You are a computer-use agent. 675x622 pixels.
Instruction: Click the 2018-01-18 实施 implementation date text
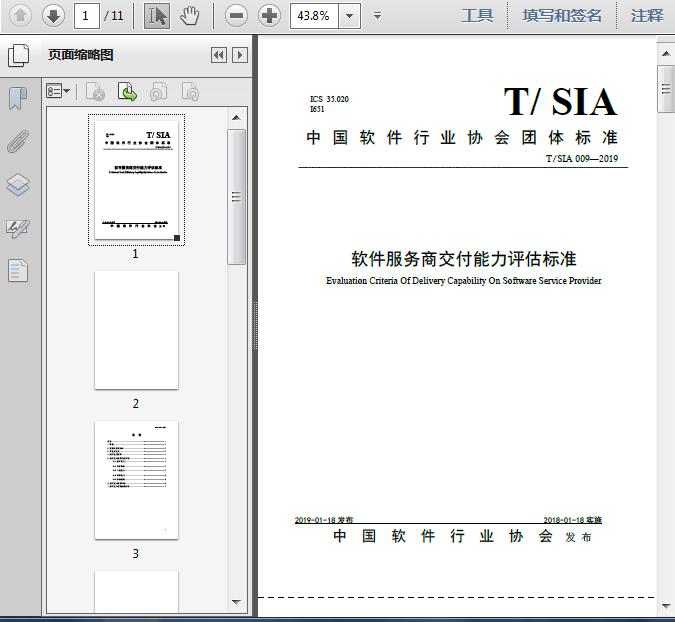click(573, 520)
